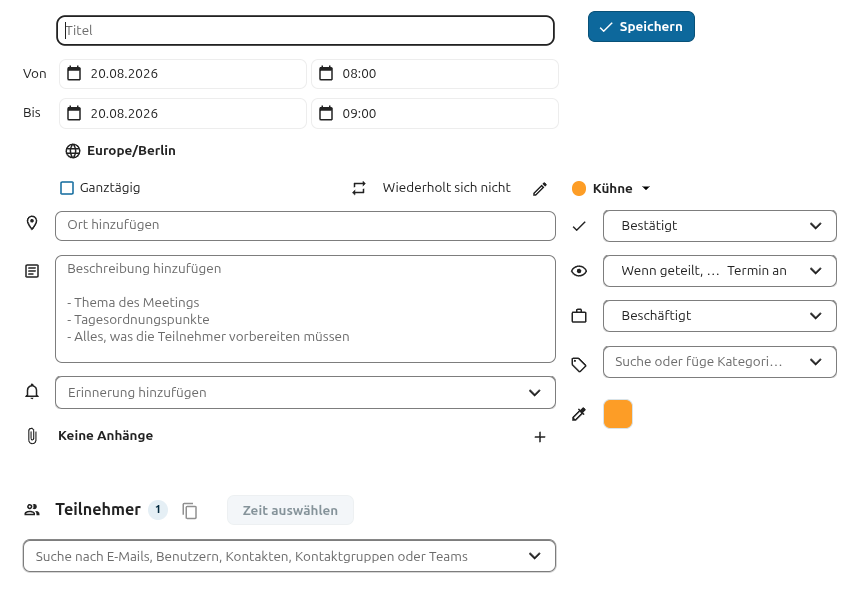Open the category search Suche oder füge Kategori
The height and width of the screenshot is (596, 857).
point(720,362)
